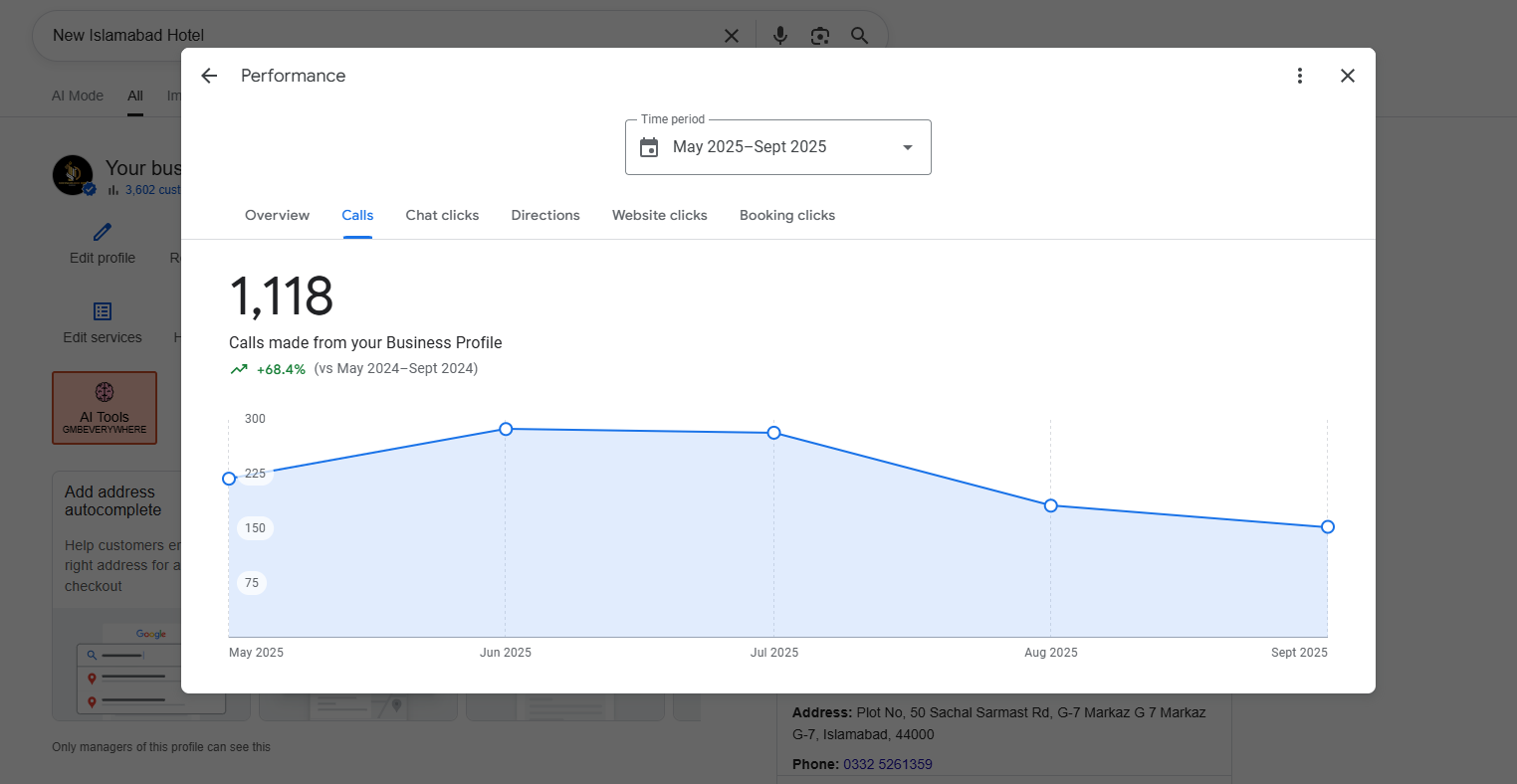Open the Directions tab

545,215
